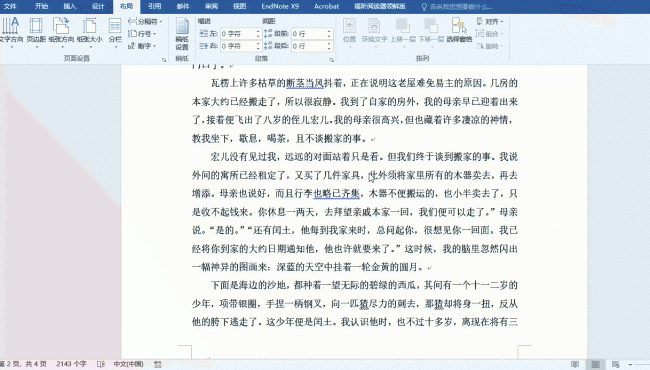This screenshot has height=370, width=650.
Task: Switch to the 插入 Insert tab
Action: (70, 6)
